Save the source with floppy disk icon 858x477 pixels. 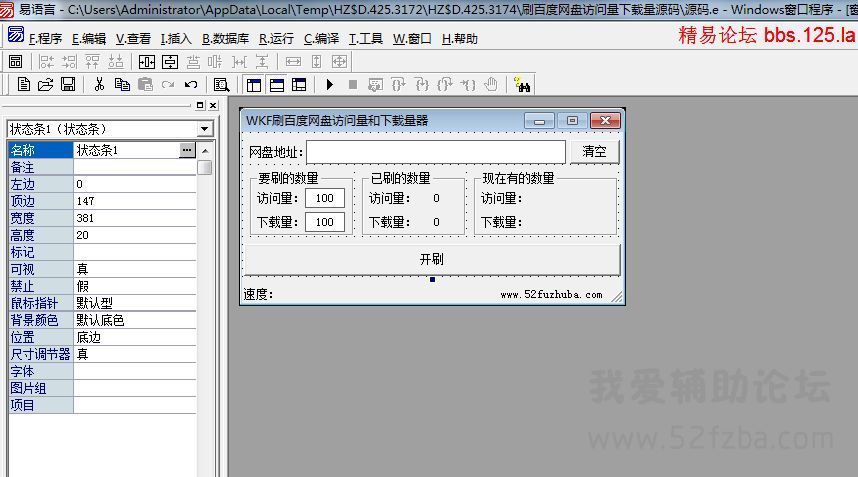click(68, 85)
